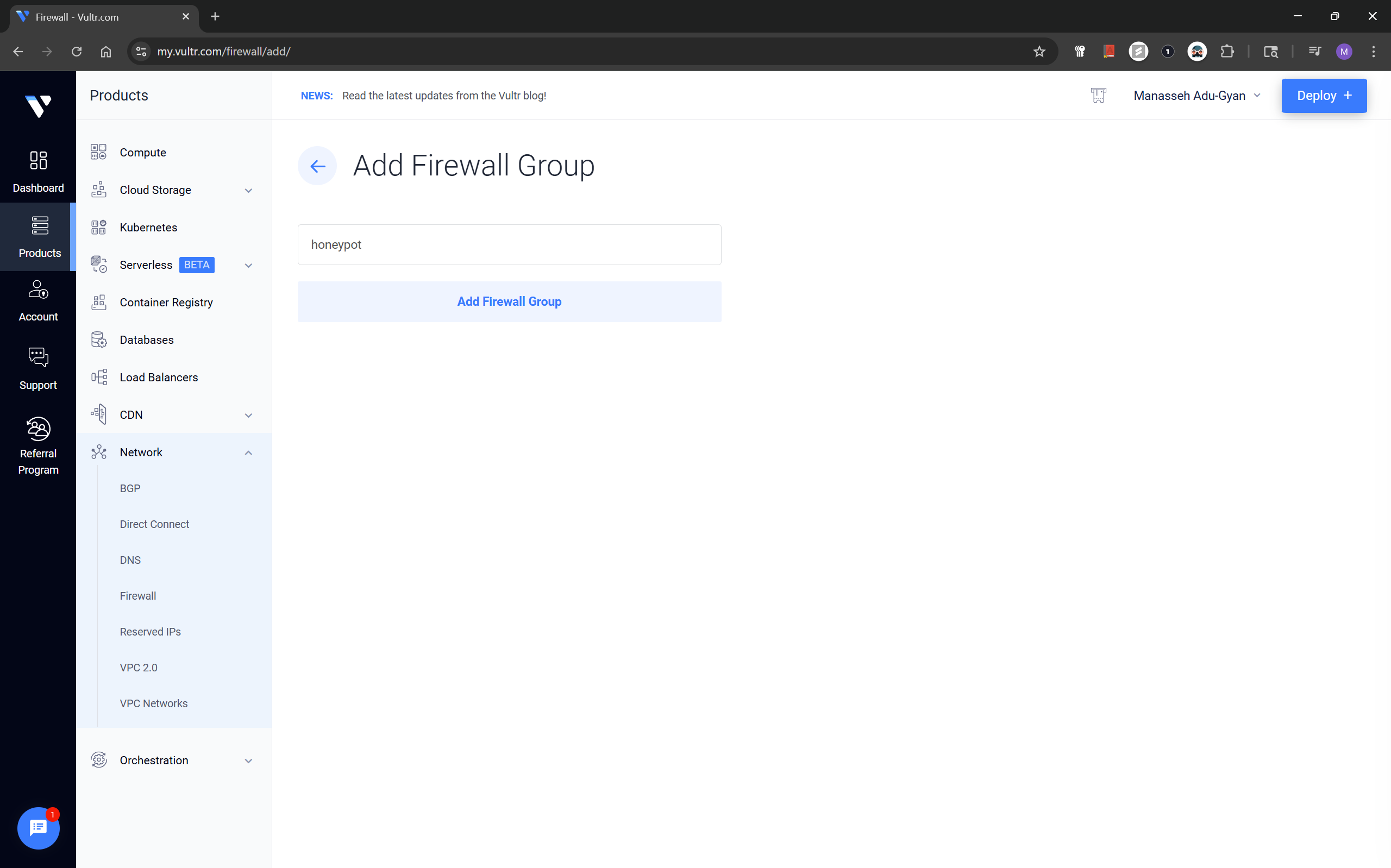
Task: Open the Referral Program page
Action: [x=38, y=446]
